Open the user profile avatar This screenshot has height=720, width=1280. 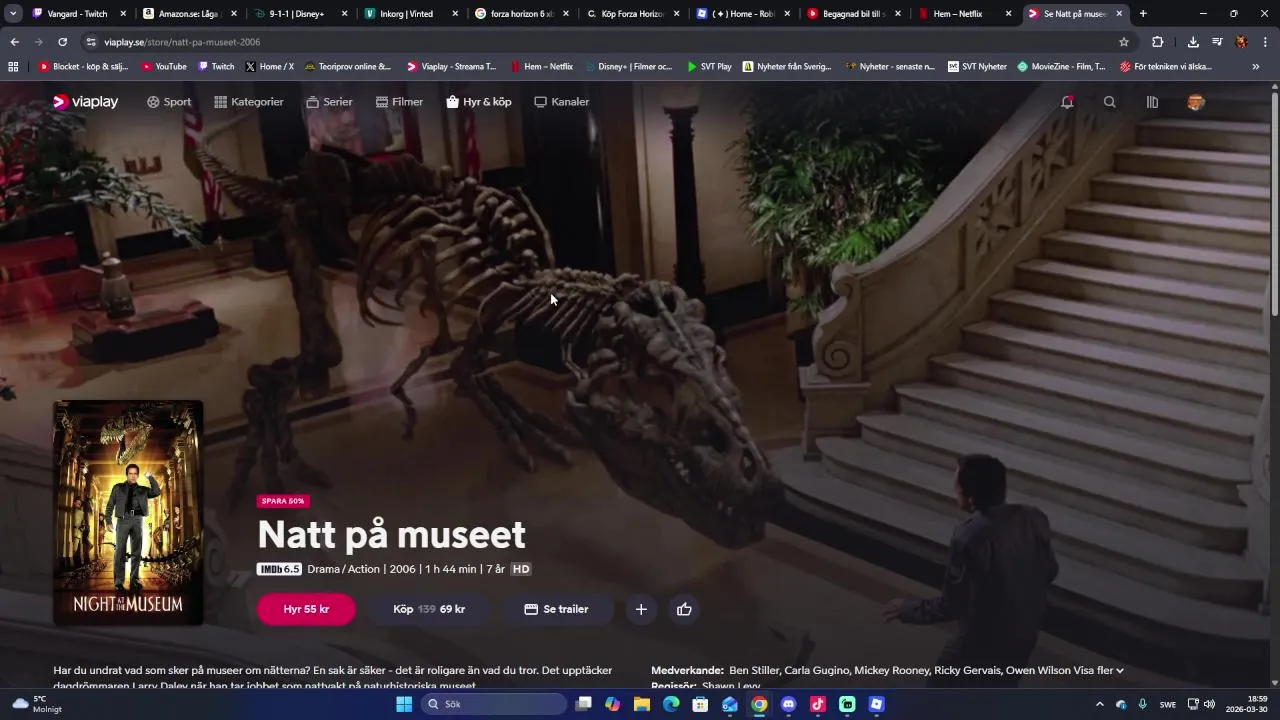(1195, 102)
